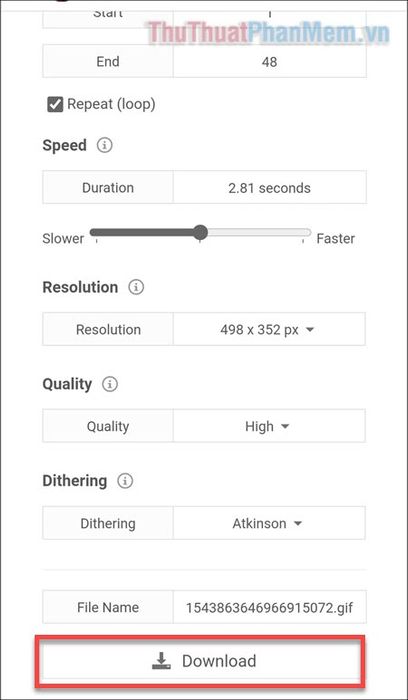Click the Resolution info icon

coord(136,287)
